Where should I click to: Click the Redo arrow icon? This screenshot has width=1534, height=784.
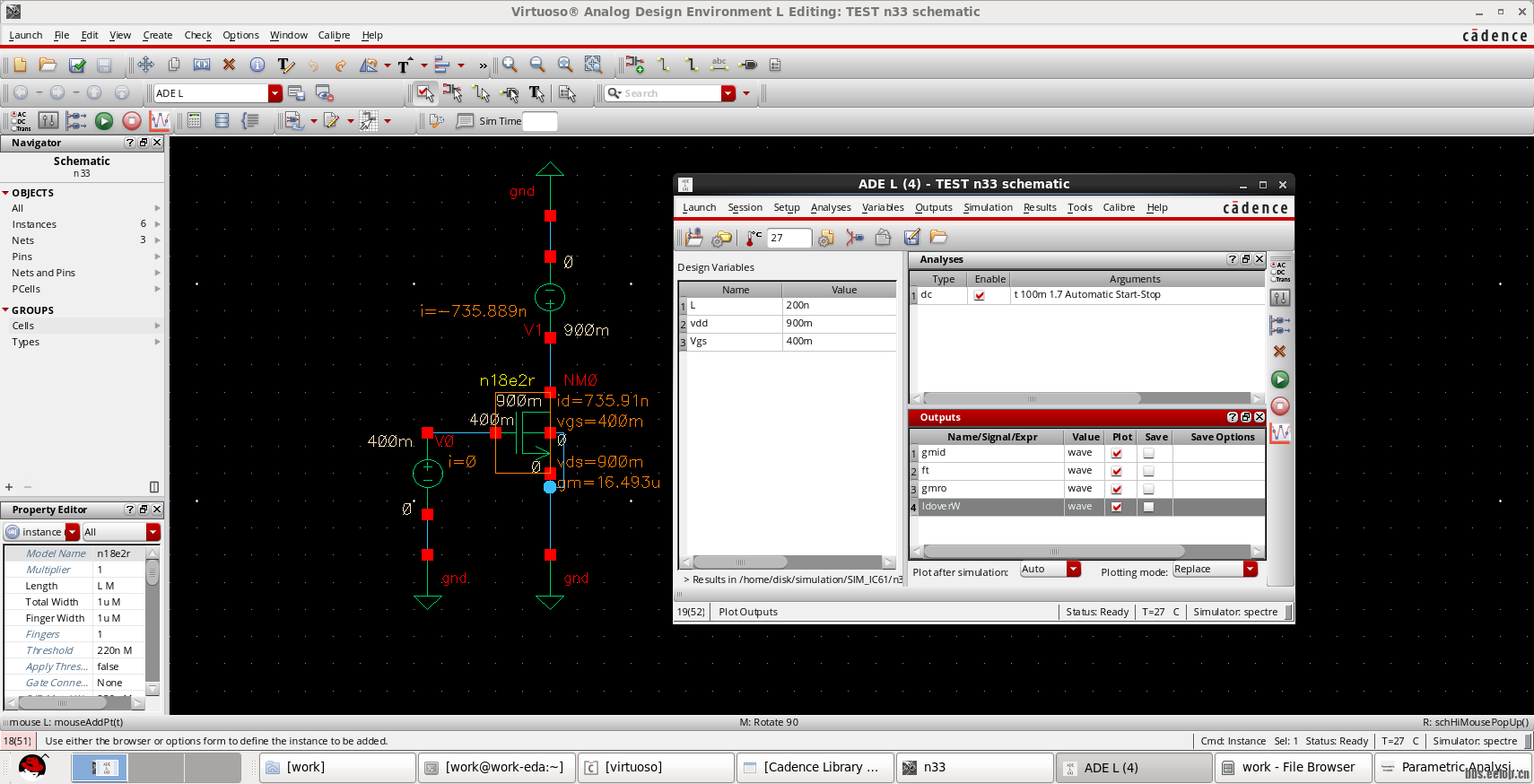[340, 65]
